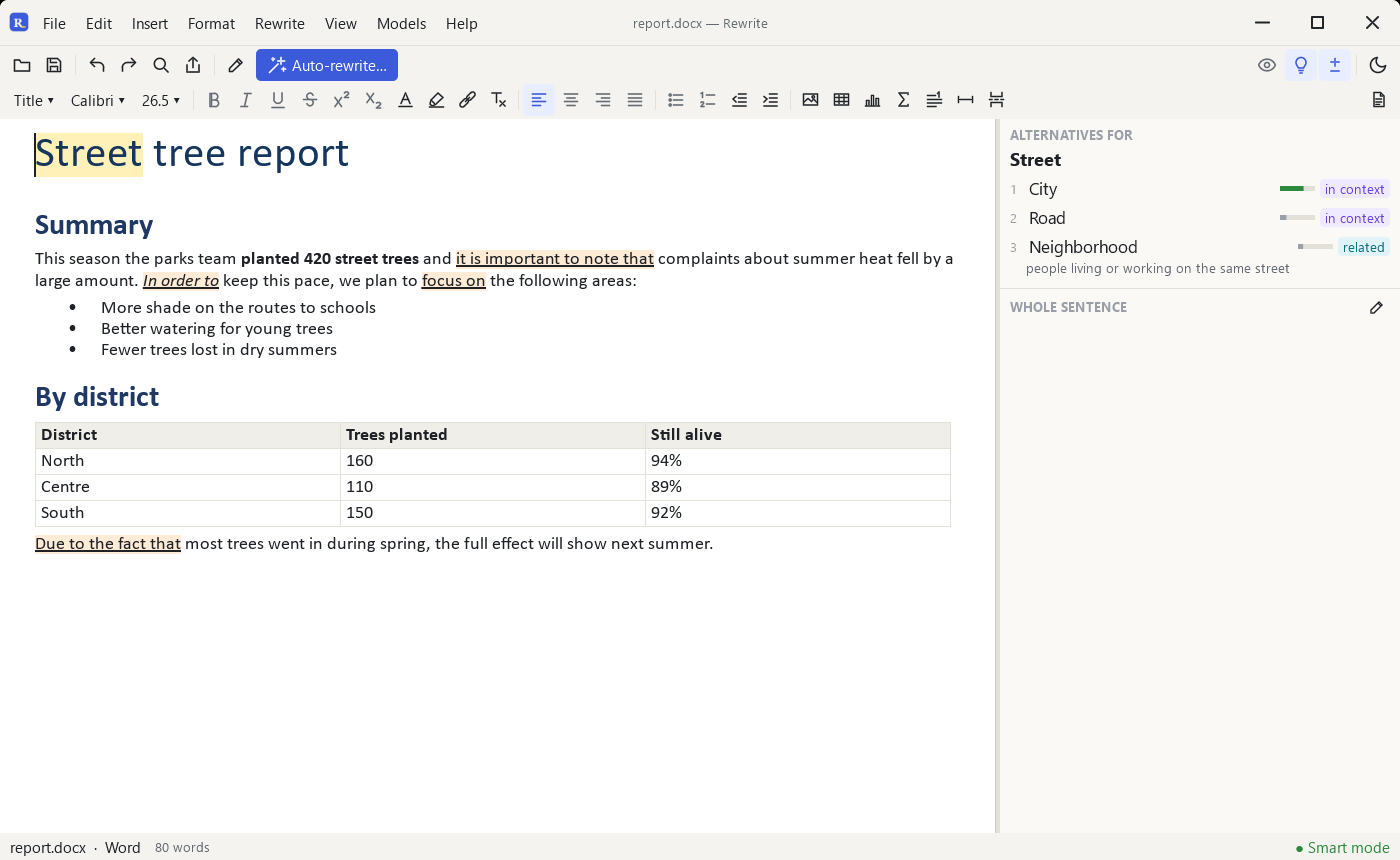Open search with the magnifier icon

pos(161,66)
